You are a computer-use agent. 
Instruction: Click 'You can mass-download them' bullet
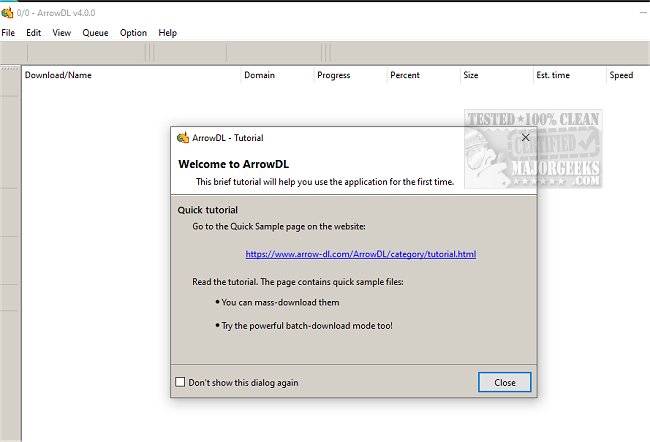tap(277, 302)
